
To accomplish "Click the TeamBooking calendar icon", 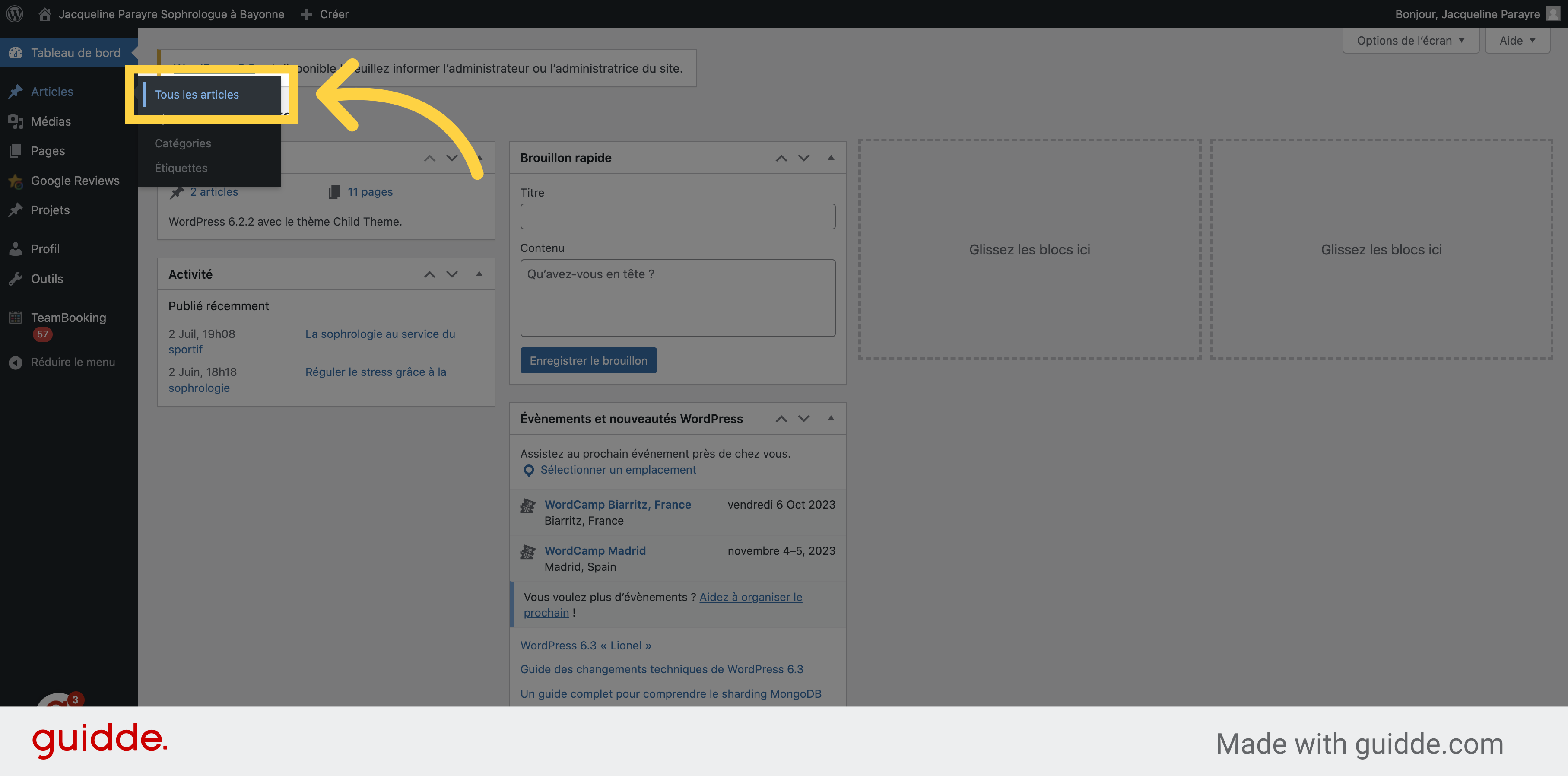I will 16,317.
